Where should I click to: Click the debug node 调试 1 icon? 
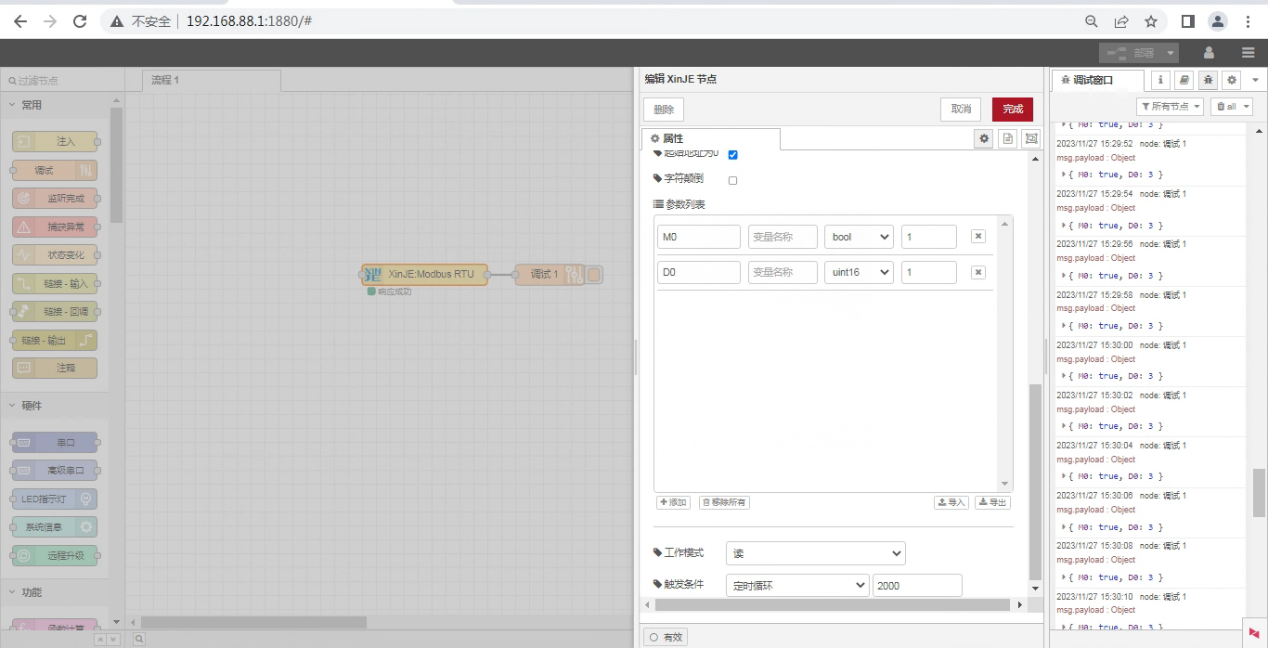(x=573, y=274)
